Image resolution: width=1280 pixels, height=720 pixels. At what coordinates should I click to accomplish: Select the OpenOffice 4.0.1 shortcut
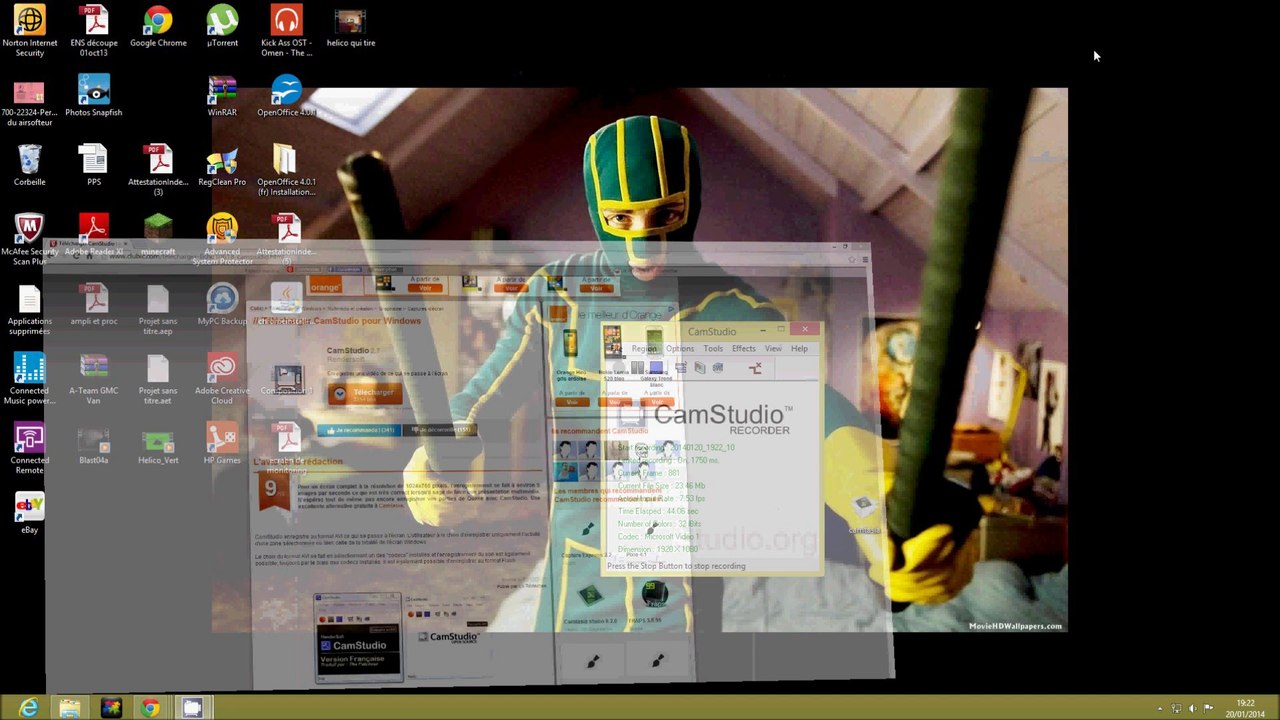[x=286, y=96]
